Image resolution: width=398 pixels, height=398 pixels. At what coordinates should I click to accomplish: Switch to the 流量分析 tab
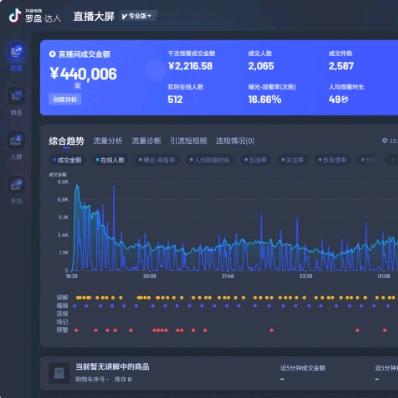[x=108, y=141]
